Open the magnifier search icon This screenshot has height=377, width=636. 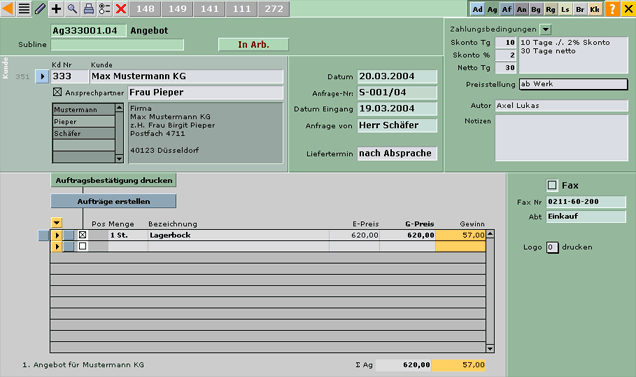pyautogui.click(x=73, y=9)
